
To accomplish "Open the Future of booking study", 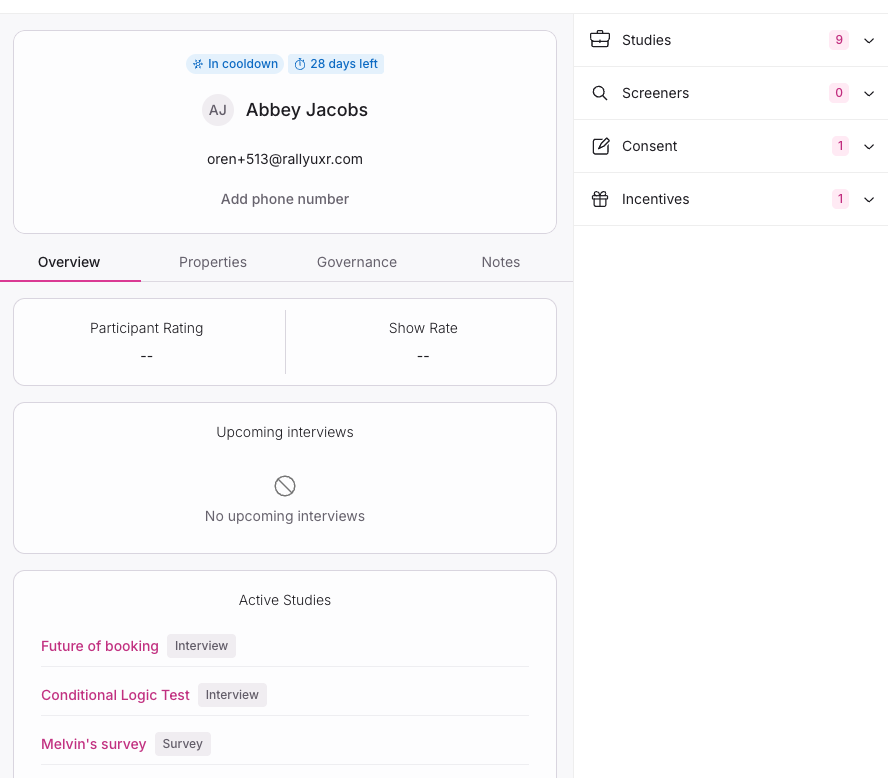I will (x=100, y=646).
